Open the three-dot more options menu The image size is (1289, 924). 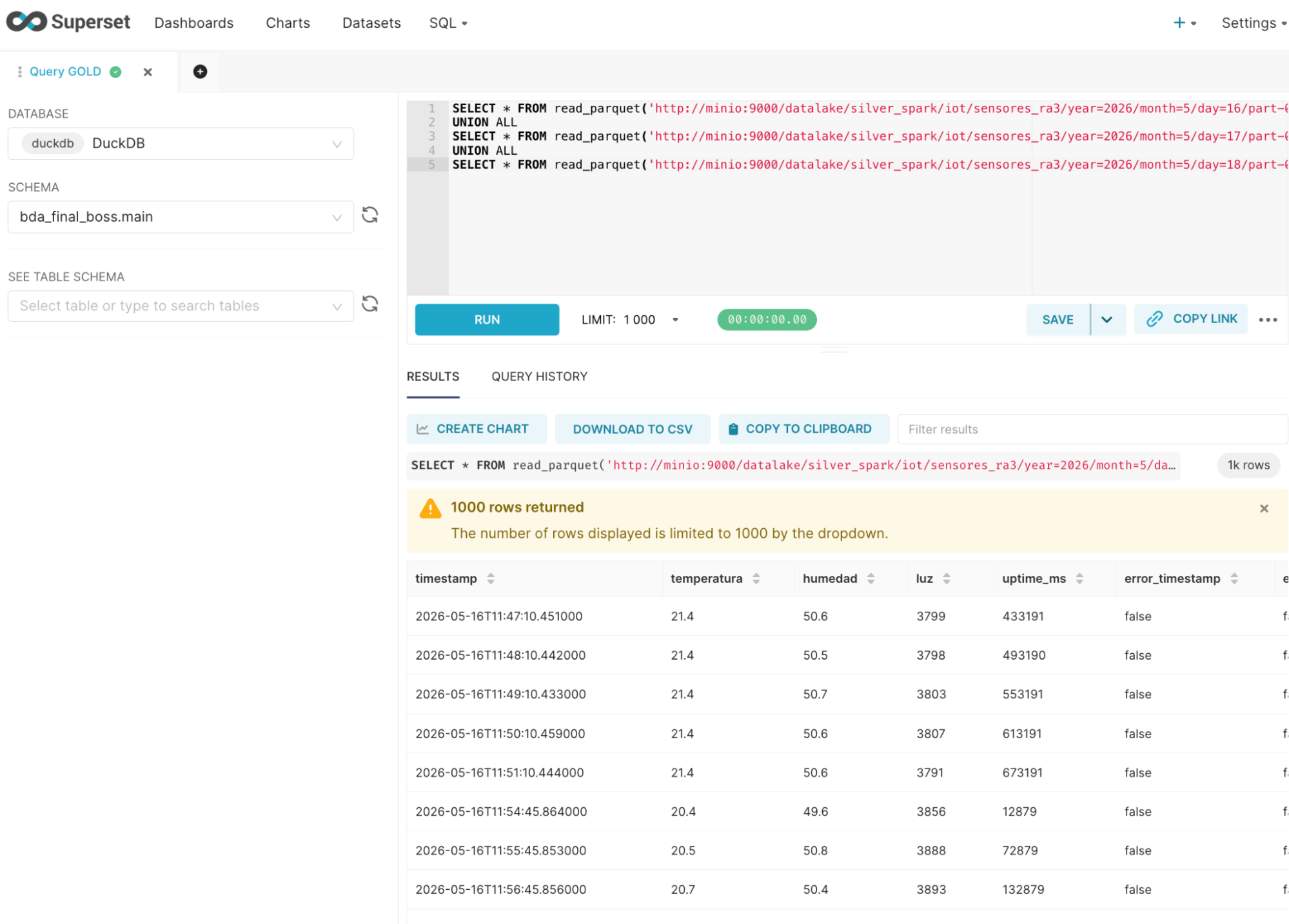1268,320
